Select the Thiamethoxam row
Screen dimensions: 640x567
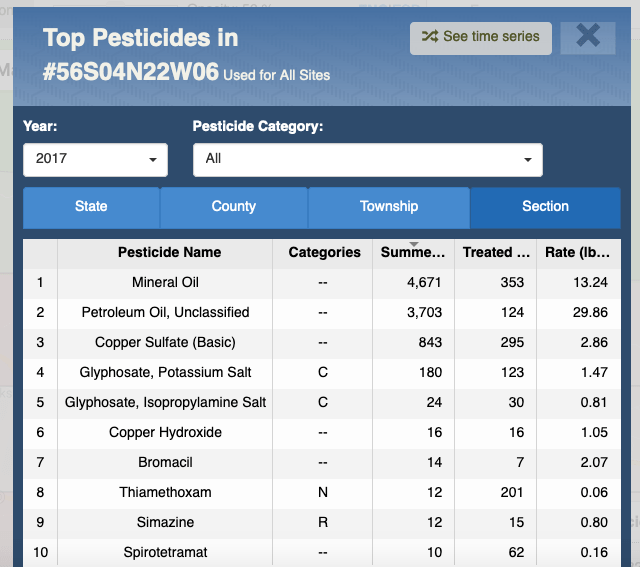pos(166,493)
